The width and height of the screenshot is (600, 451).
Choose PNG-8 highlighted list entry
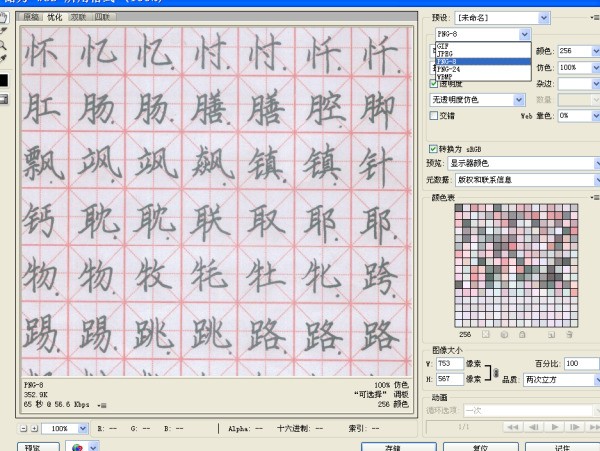coord(483,61)
